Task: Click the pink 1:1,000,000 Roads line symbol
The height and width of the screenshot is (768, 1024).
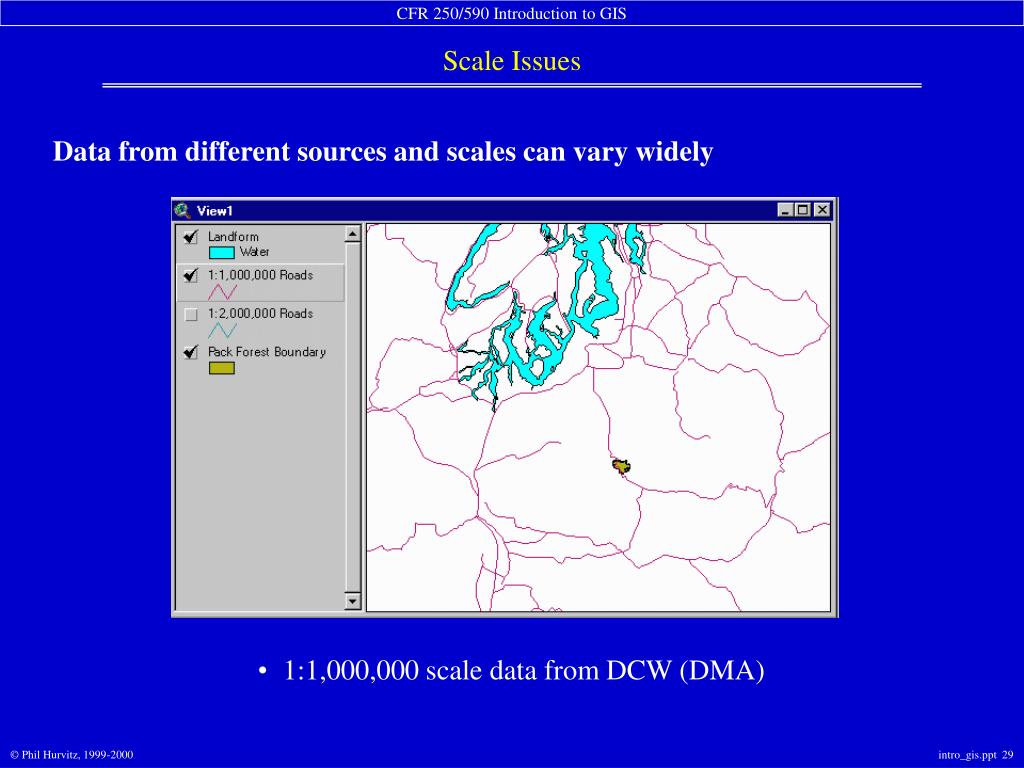Action: [x=223, y=291]
